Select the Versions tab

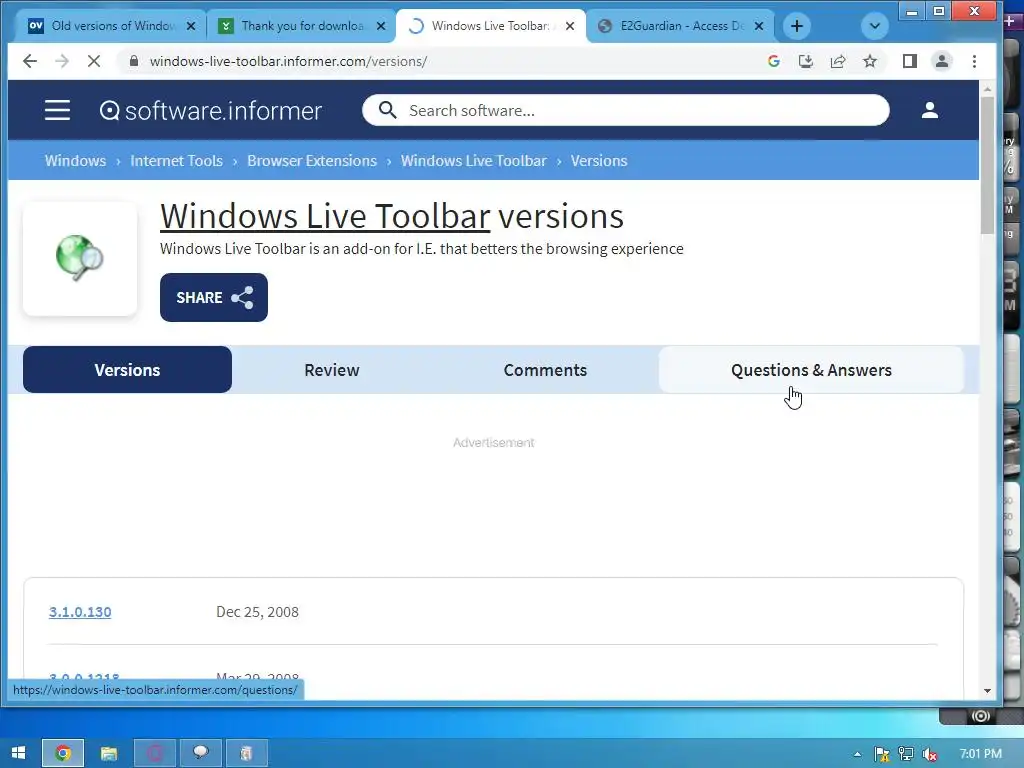[x=127, y=370]
